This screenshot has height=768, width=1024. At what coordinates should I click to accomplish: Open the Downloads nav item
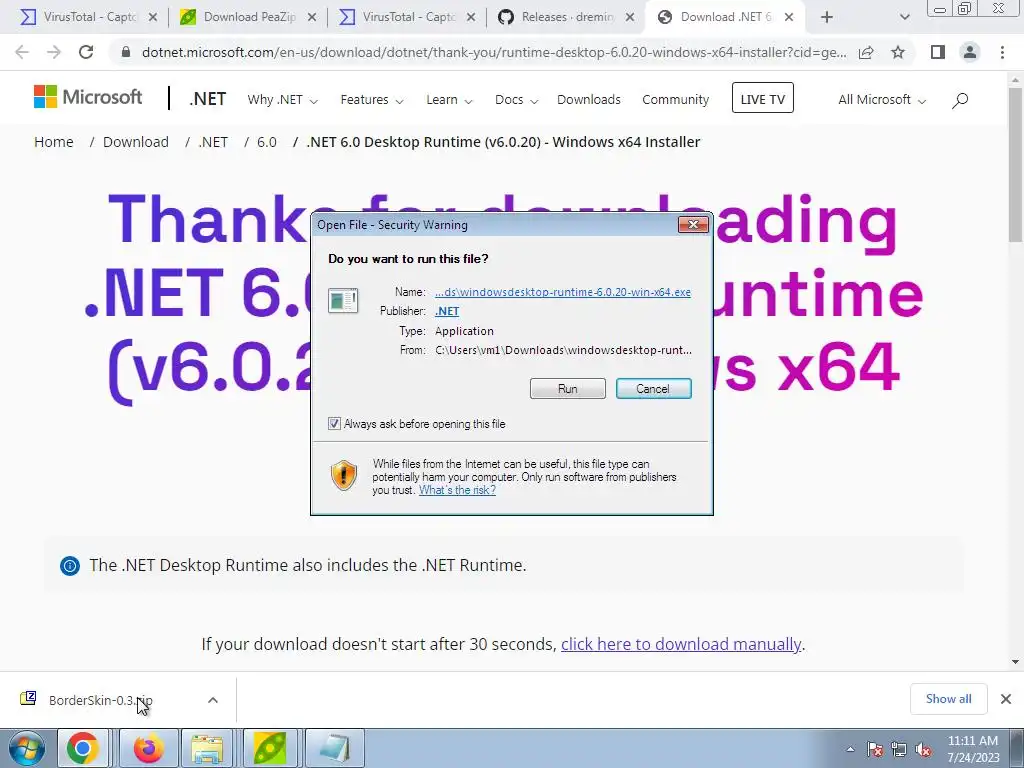pyautogui.click(x=588, y=100)
